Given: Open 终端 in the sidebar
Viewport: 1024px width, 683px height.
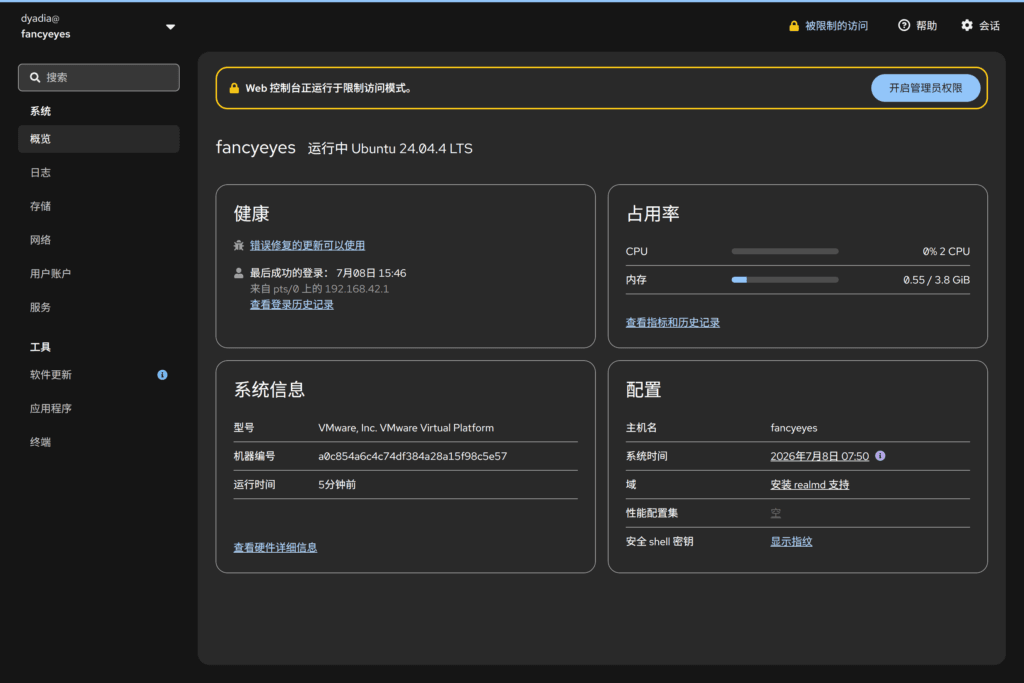Looking at the screenshot, I should 99,442.
